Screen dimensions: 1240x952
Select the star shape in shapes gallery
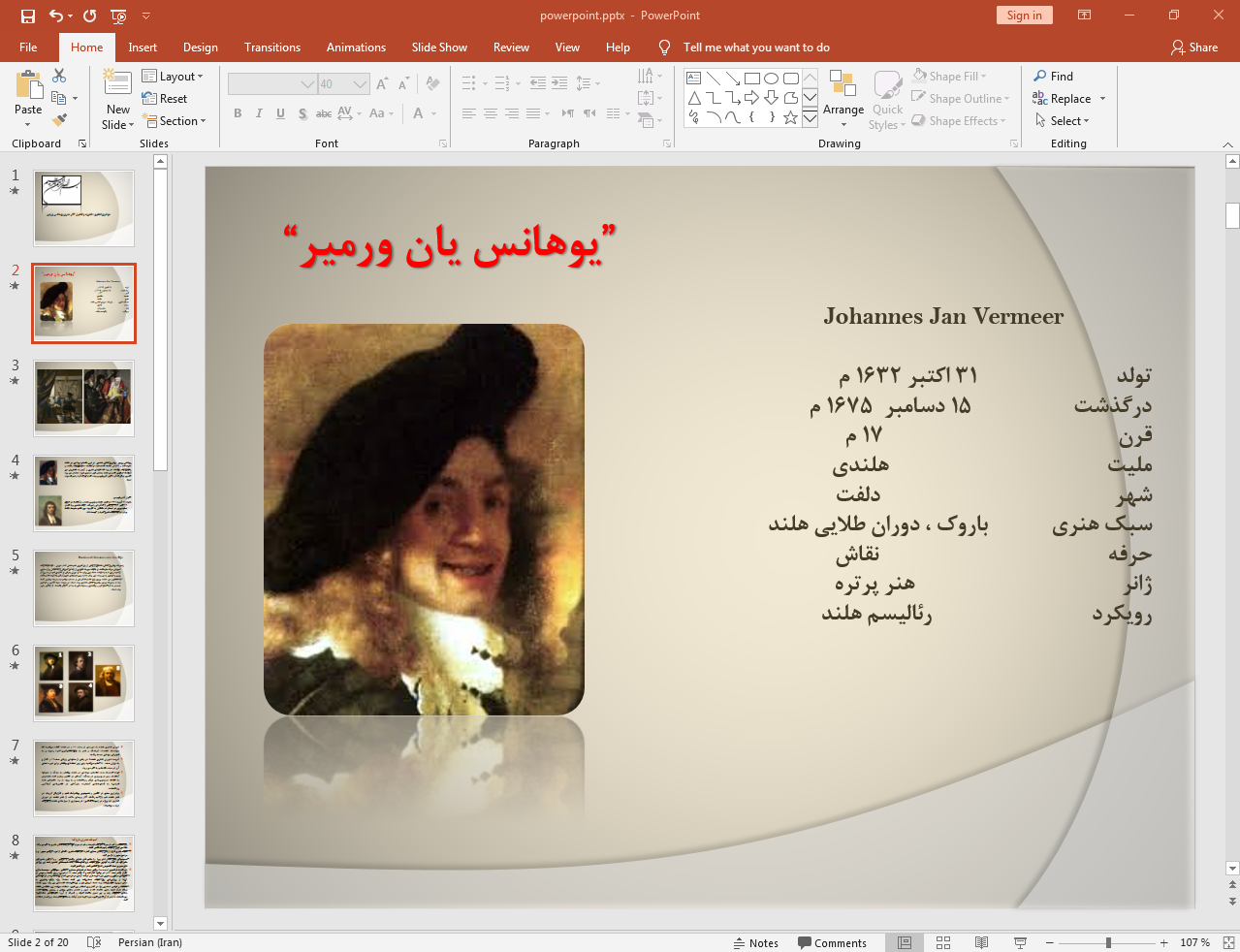pyautogui.click(x=790, y=117)
